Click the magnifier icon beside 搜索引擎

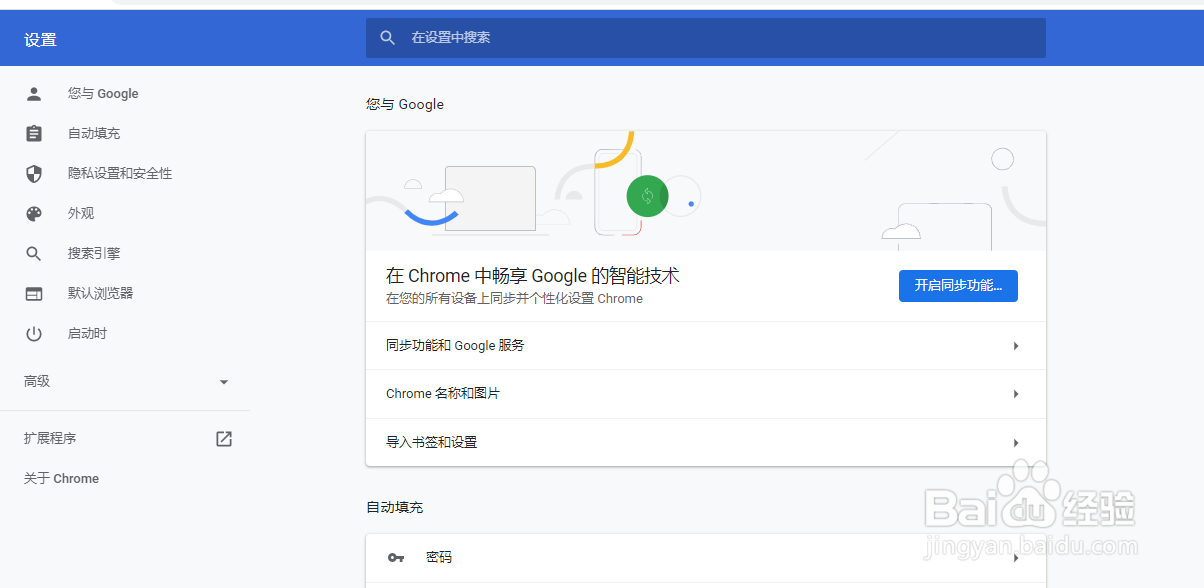coord(34,254)
